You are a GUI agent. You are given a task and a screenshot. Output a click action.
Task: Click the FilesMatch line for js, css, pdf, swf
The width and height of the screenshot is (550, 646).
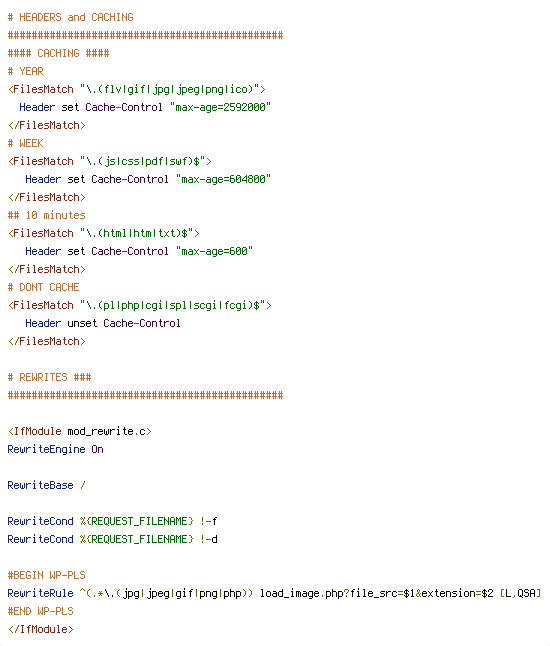pyautogui.click(x=110, y=162)
